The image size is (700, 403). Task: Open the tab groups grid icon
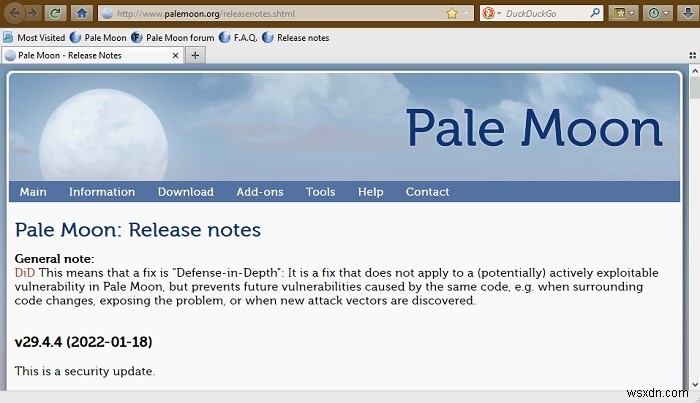pyautogui.click(x=692, y=55)
